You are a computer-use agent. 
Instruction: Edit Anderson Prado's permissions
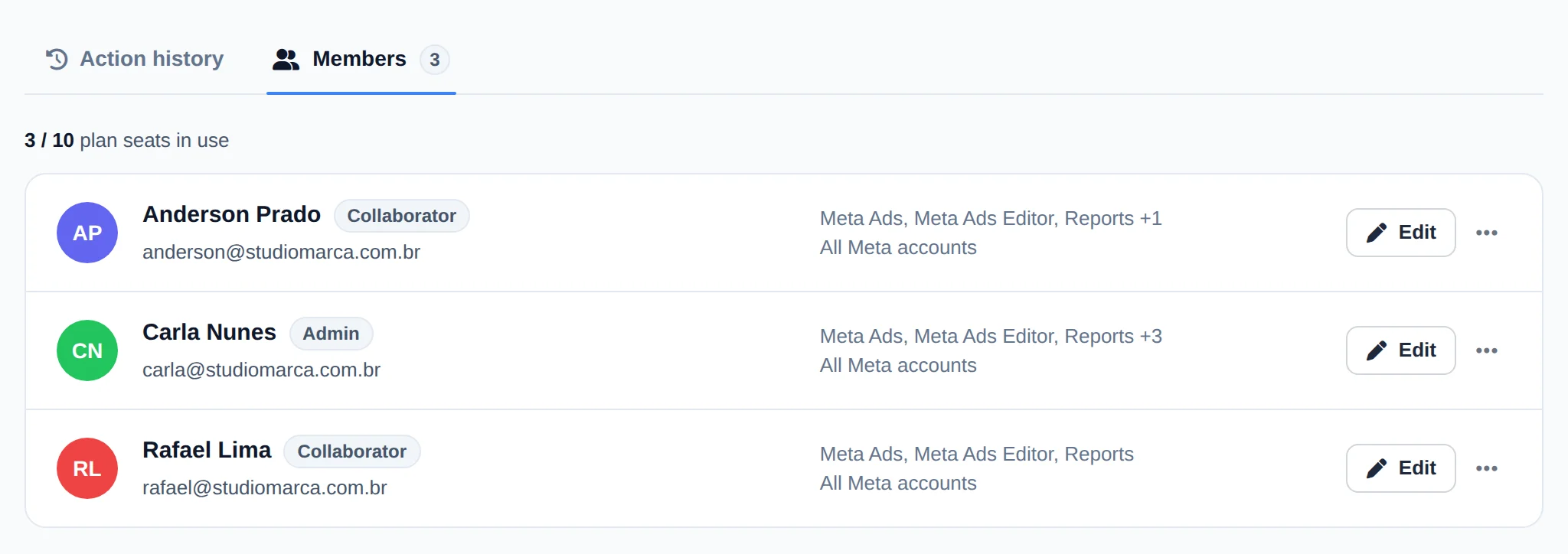click(x=1400, y=233)
